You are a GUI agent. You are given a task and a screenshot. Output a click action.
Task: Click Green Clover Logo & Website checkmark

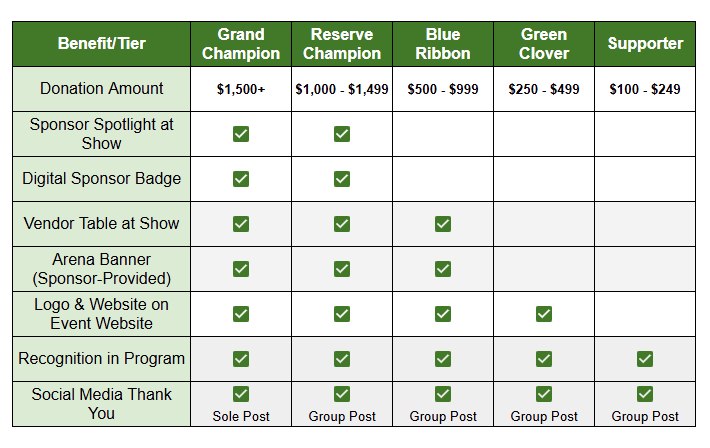pos(544,314)
